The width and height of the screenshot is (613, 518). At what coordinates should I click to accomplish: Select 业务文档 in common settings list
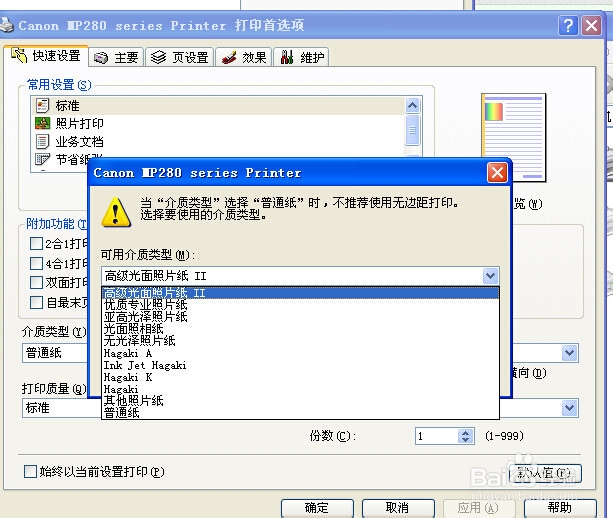218,142
